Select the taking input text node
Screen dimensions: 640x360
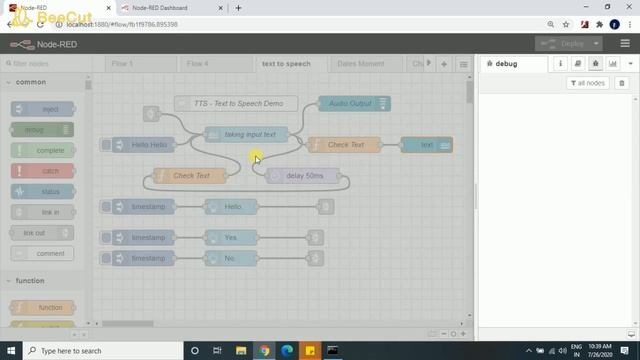pyautogui.click(x=247, y=135)
